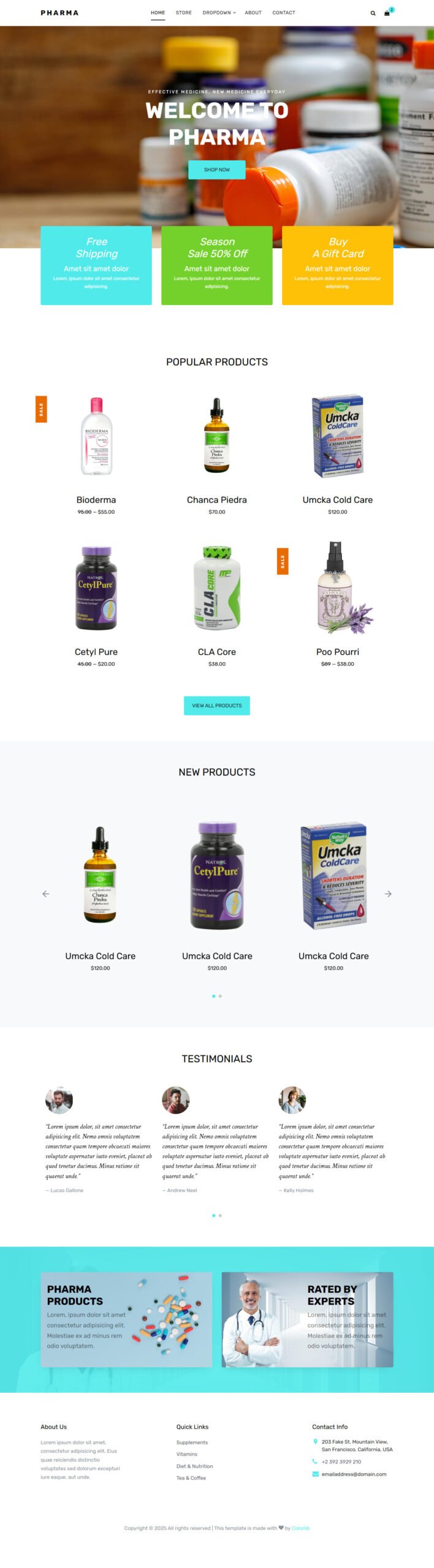Open the Bioderma product image
This screenshot has height=1568, width=434.
click(x=96, y=435)
